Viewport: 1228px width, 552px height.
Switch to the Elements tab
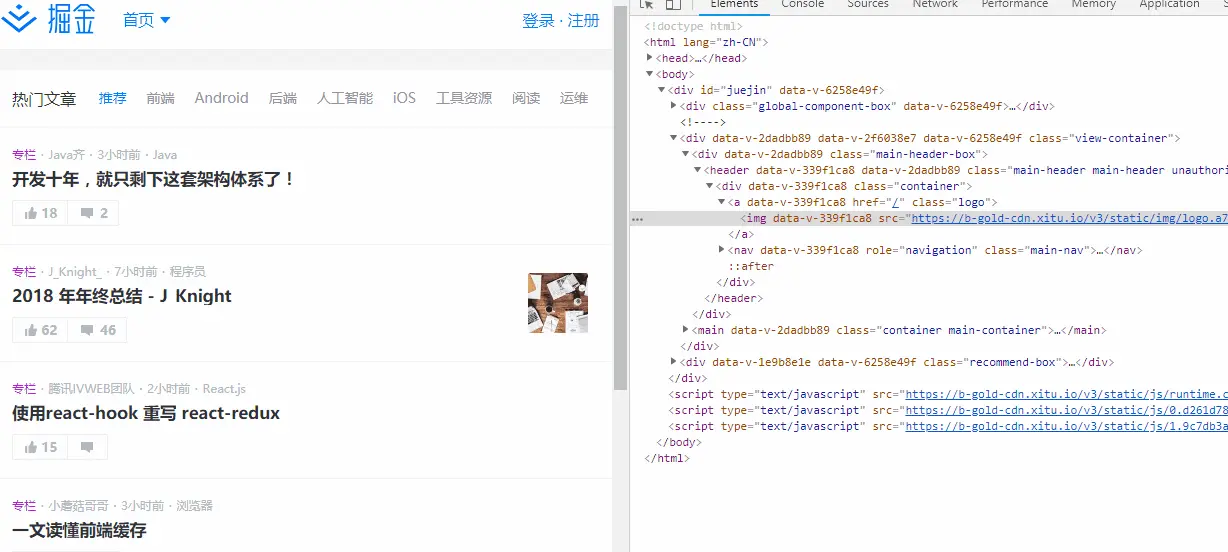click(734, 5)
